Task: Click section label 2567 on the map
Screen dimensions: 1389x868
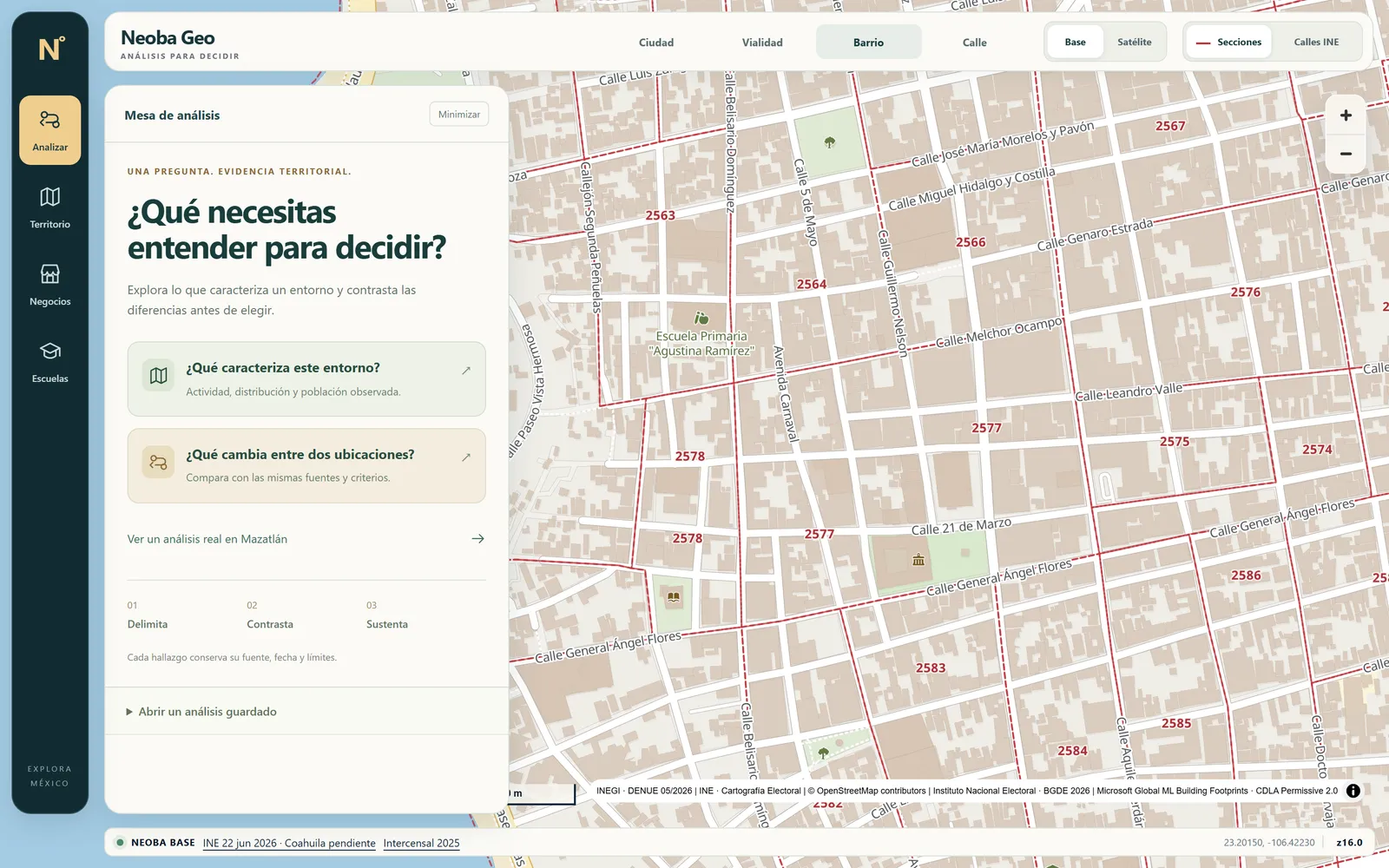Action: click(1170, 126)
